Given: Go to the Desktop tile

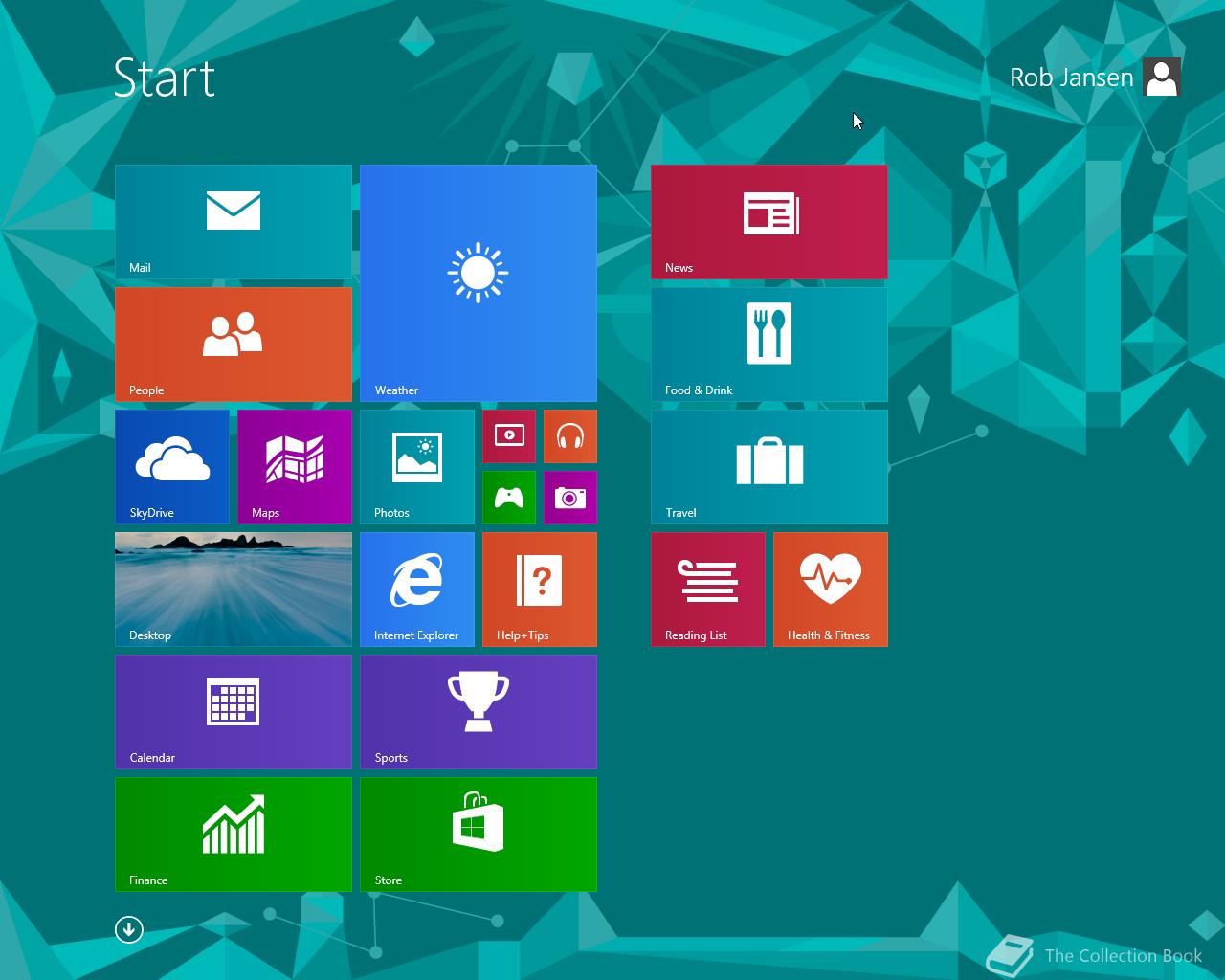Looking at the screenshot, I should click(234, 590).
